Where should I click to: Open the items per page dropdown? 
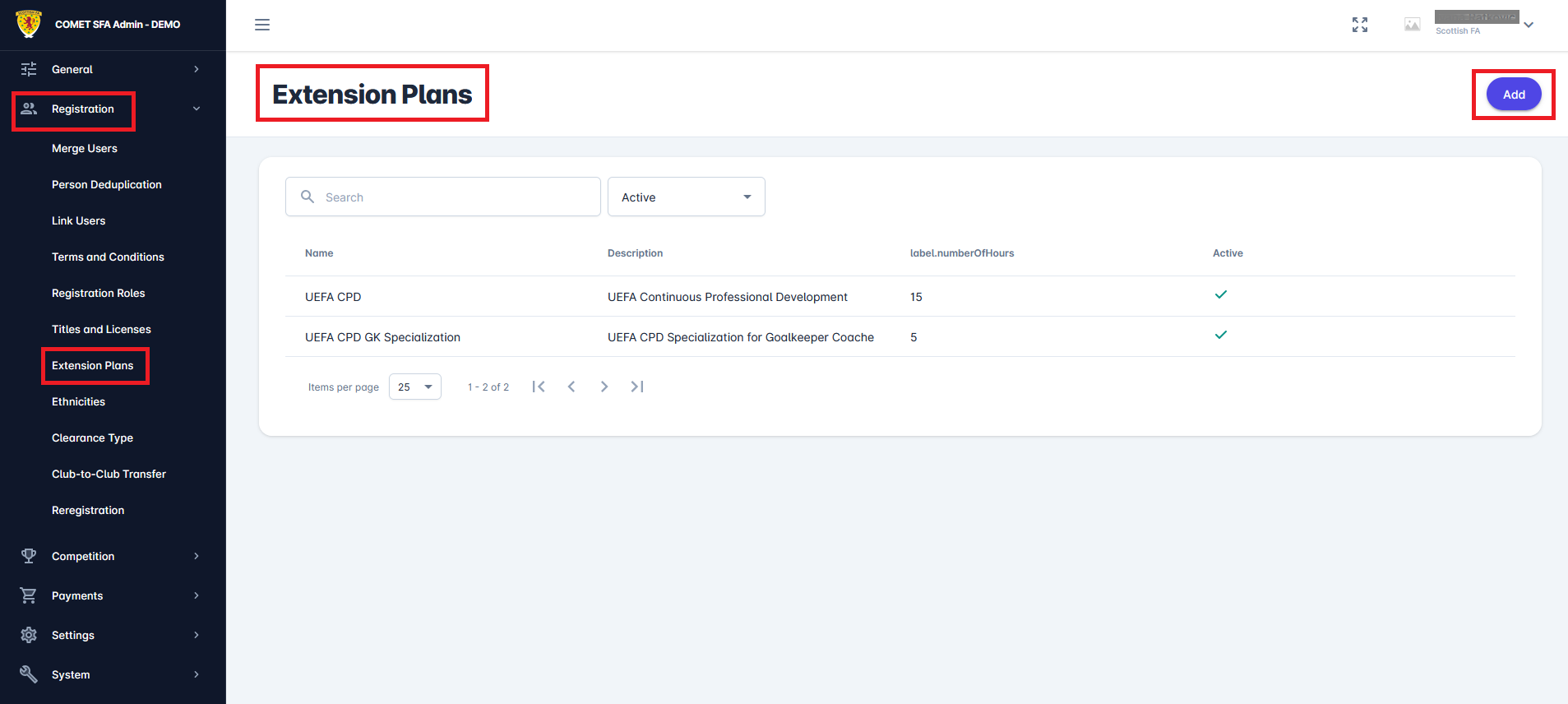414,387
